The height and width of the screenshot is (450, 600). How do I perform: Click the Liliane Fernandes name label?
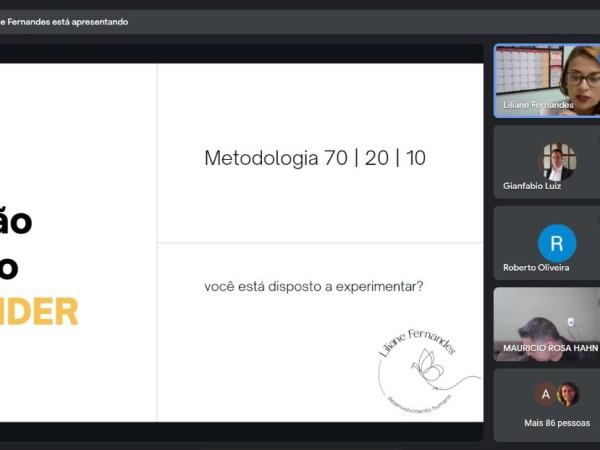[539, 105]
